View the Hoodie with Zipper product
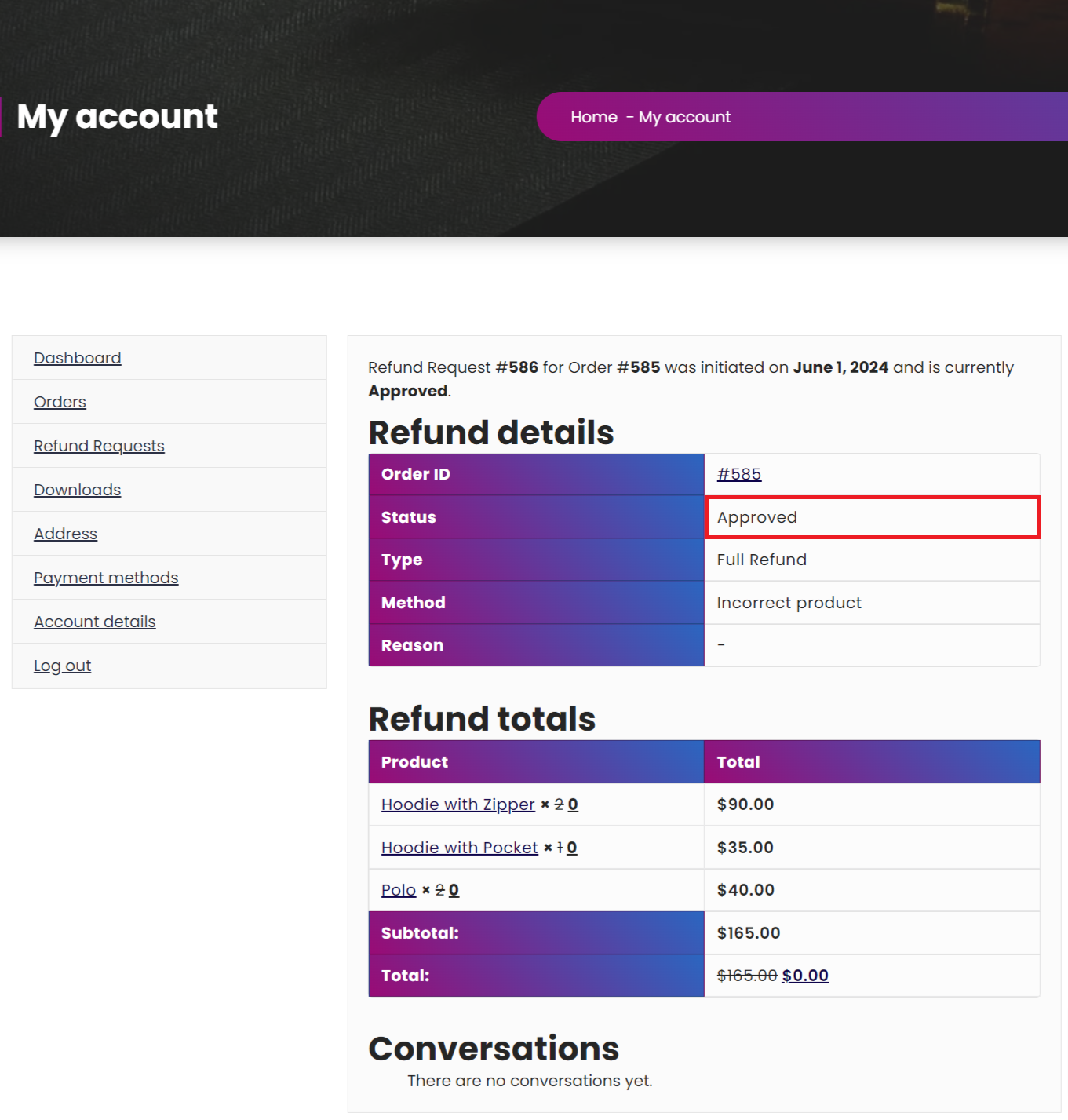 coord(457,804)
